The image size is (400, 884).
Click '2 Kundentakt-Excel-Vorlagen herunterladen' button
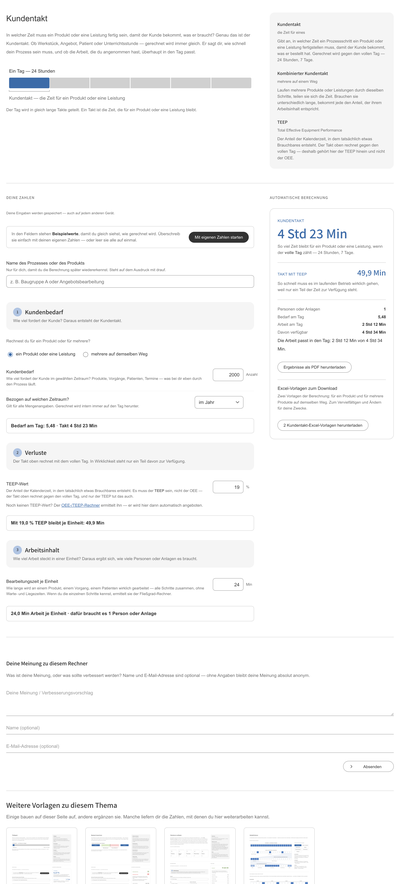pos(323,425)
